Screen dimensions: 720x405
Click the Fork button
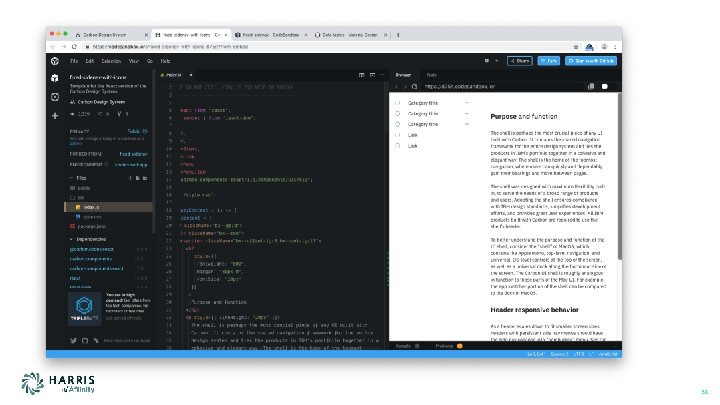pos(549,61)
